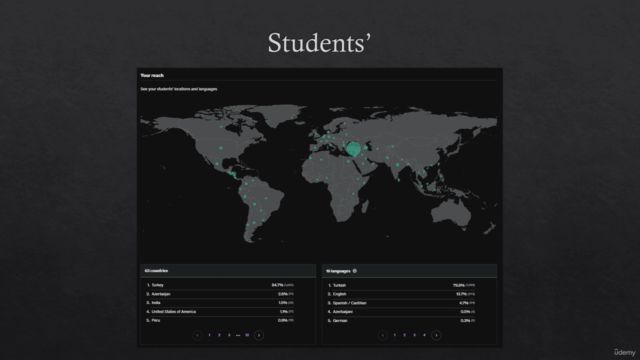Select the English language row
The height and width of the screenshot is (360, 640).
[x=401, y=294]
